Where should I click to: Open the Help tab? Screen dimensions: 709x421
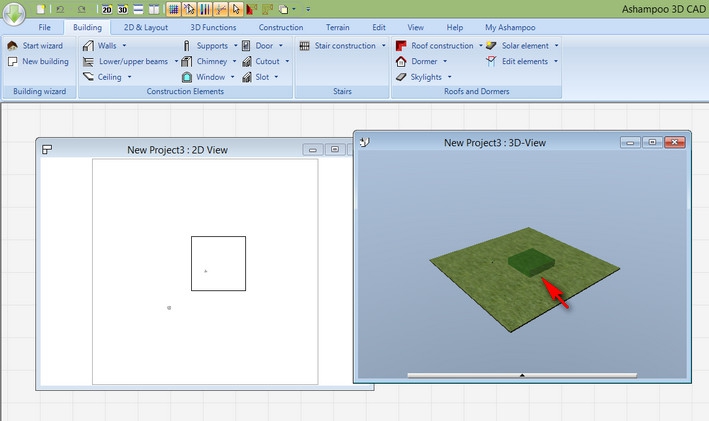pos(455,27)
